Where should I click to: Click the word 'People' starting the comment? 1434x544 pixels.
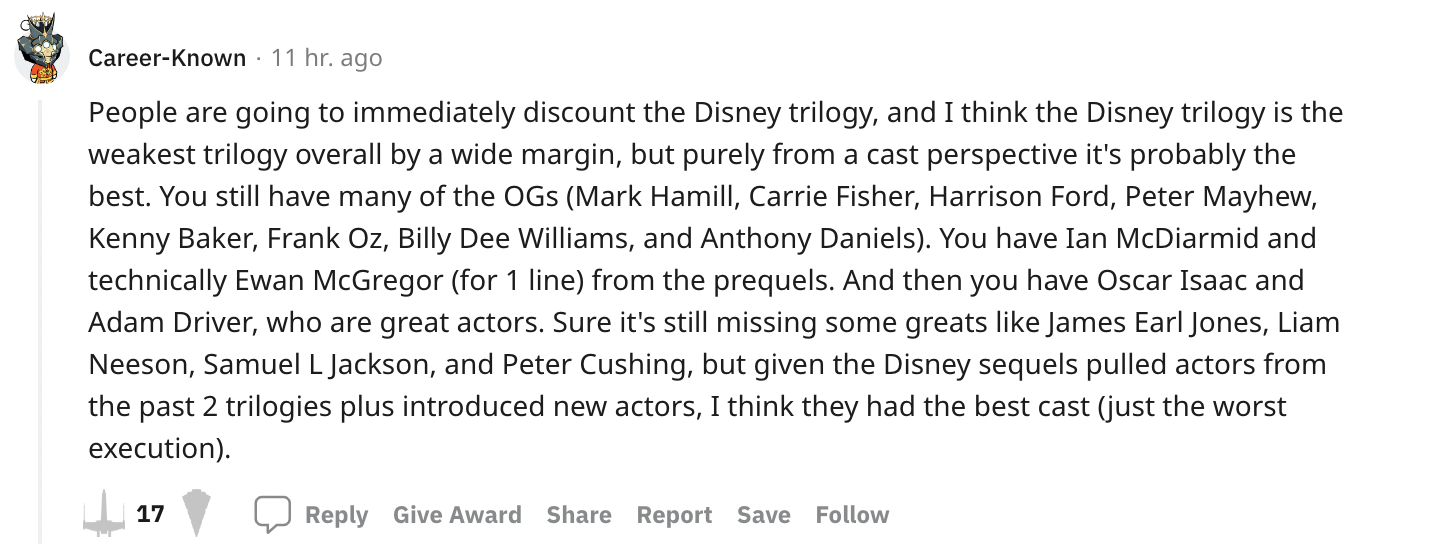127,112
